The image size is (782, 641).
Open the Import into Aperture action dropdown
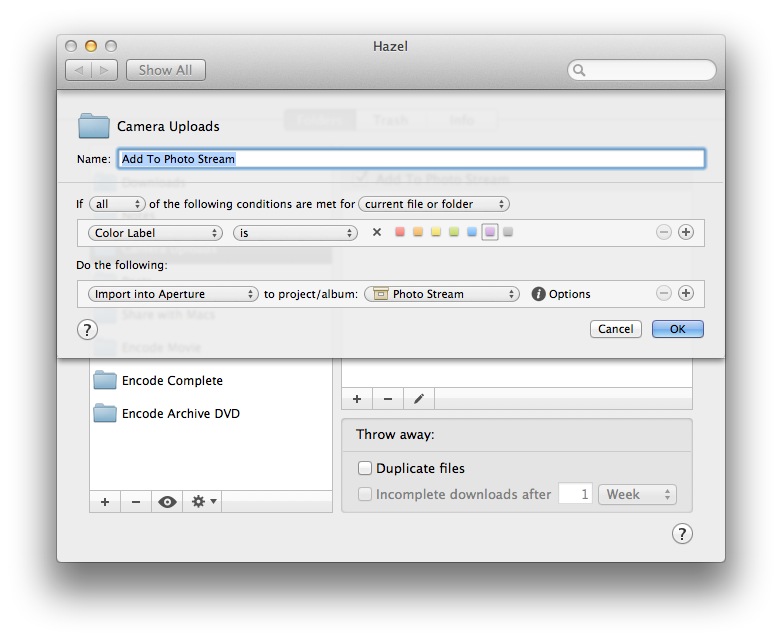173,294
